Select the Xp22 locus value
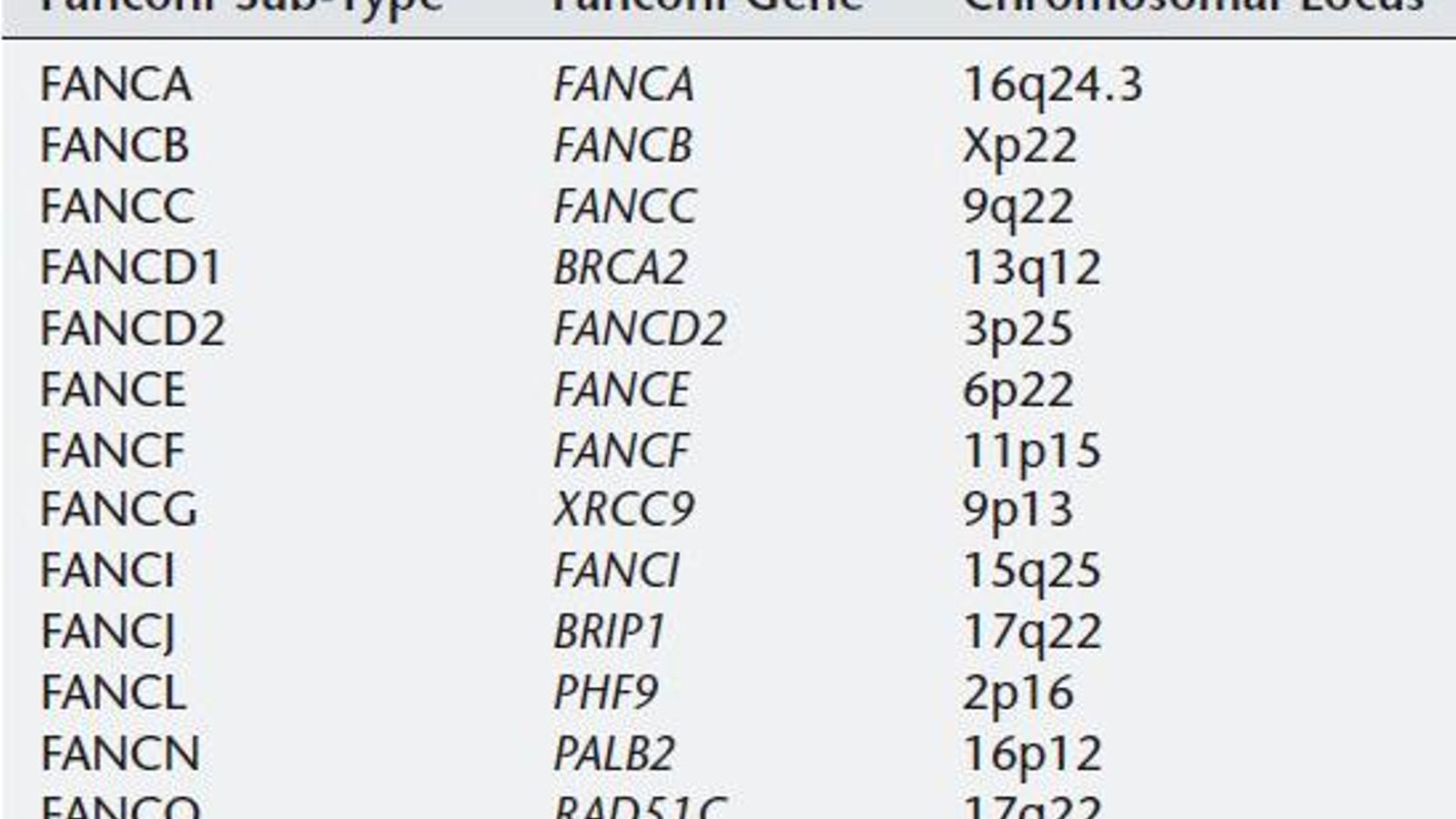 [1019, 146]
